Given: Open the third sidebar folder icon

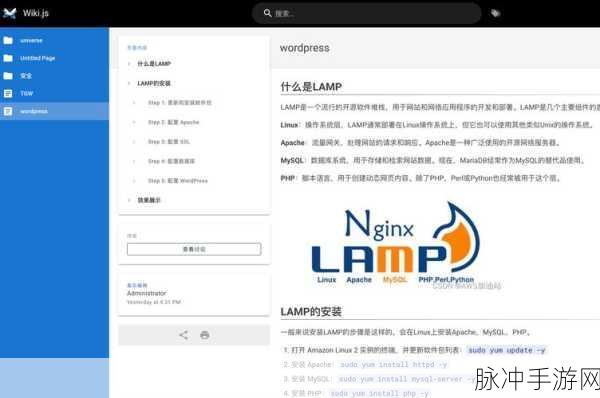Looking at the screenshot, I should tap(8, 76).
